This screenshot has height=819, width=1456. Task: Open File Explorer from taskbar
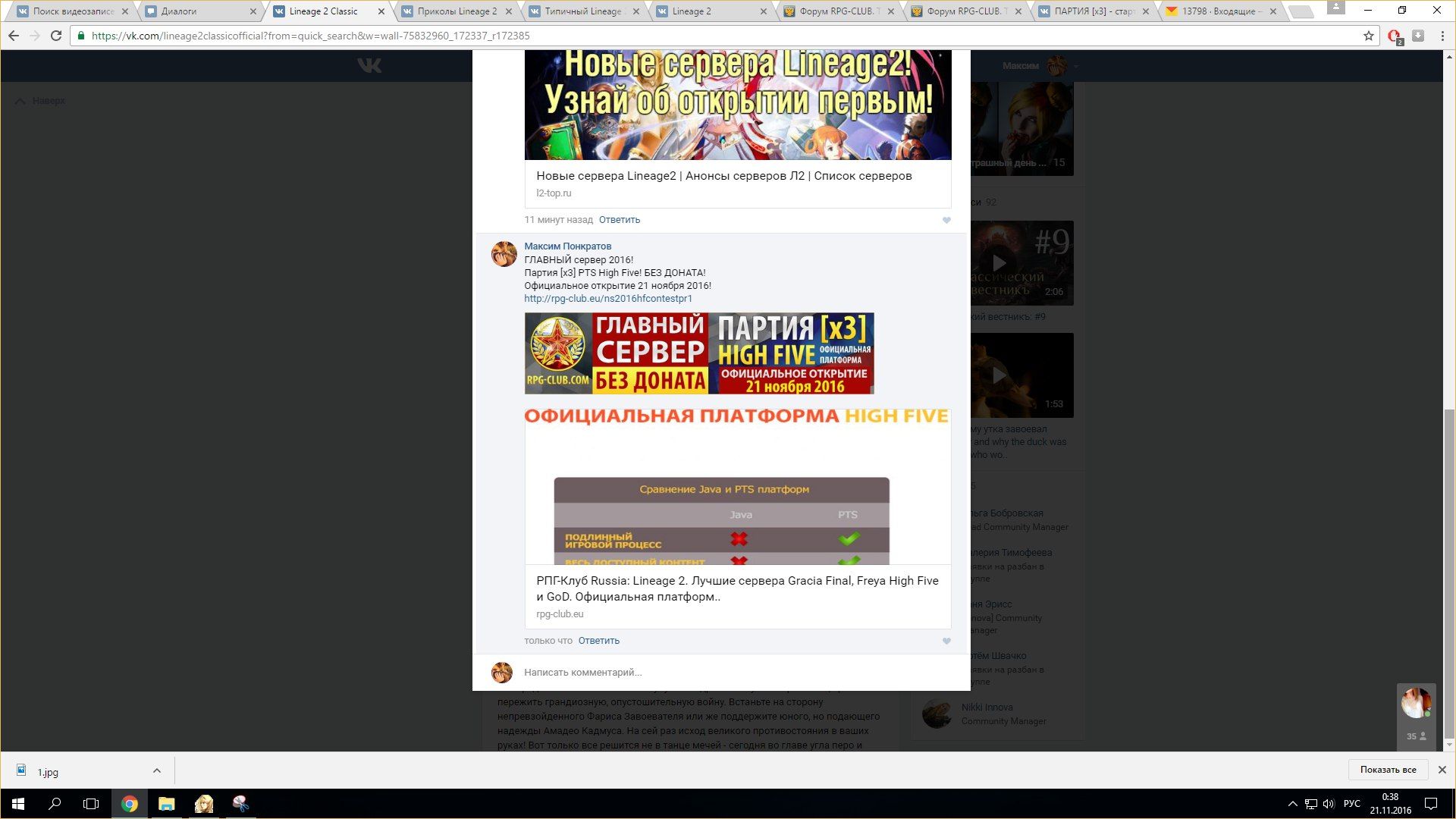click(167, 804)
